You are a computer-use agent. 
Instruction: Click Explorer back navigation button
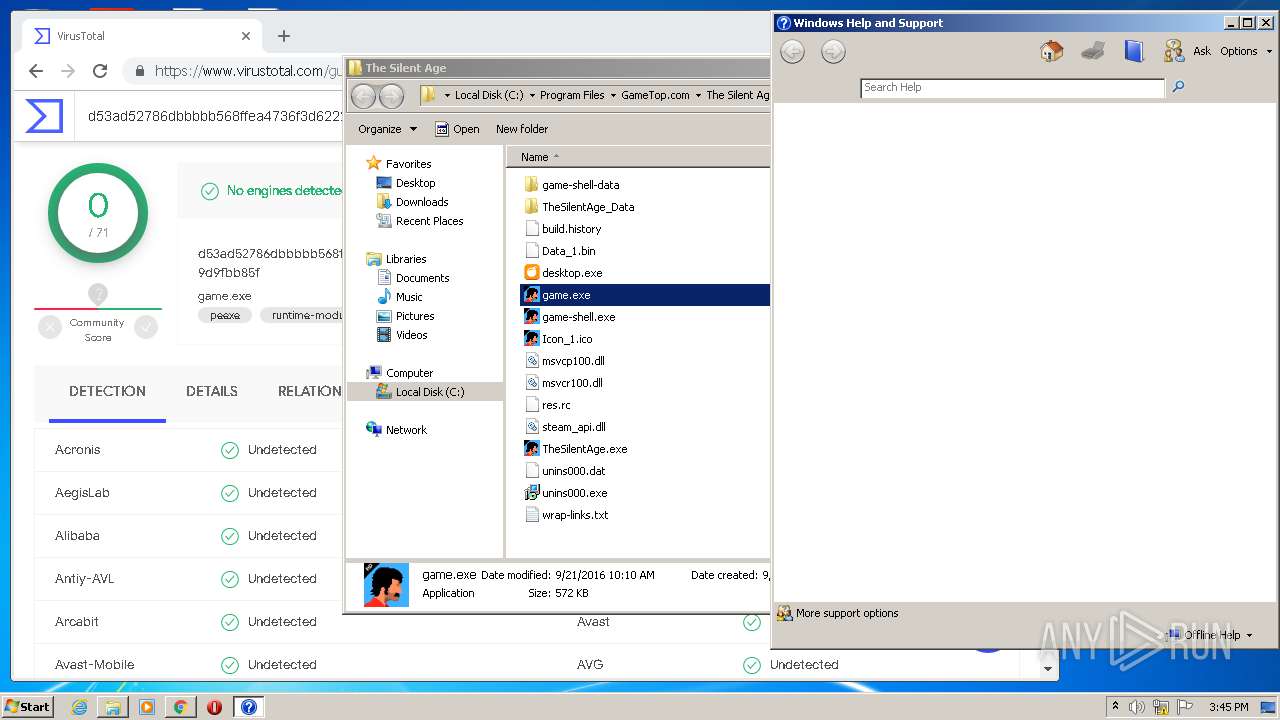[x=363, y=96]
